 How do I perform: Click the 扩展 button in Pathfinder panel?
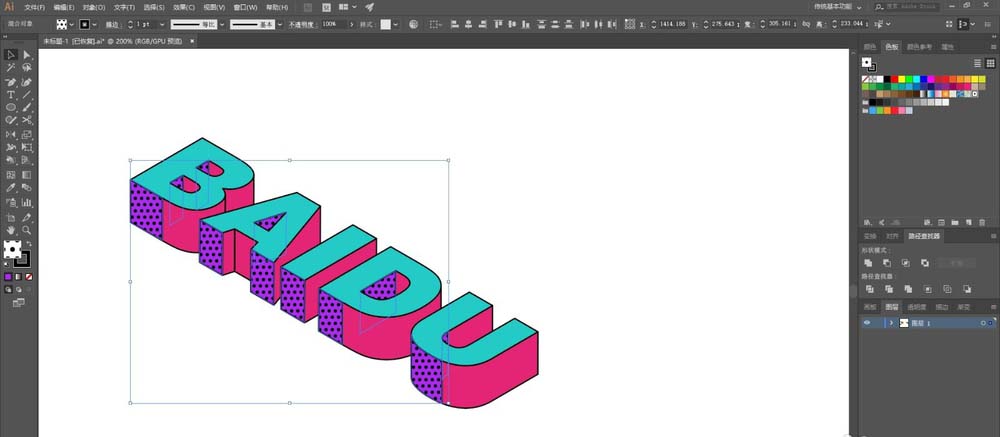[x=955, y=263]
